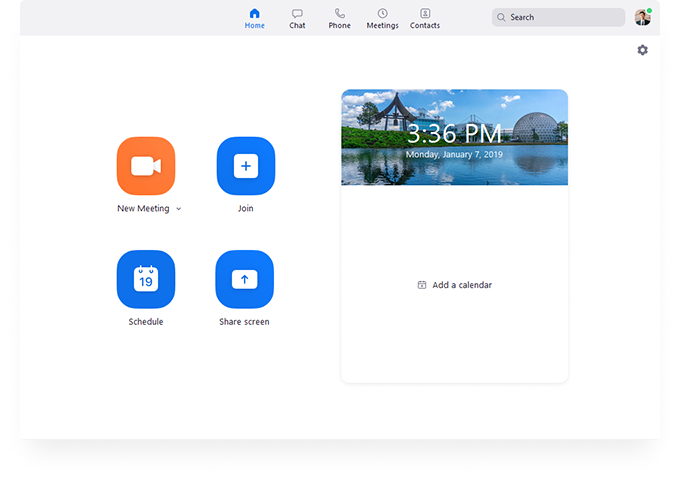Click the Share screen text label

(x=244, y=322)
